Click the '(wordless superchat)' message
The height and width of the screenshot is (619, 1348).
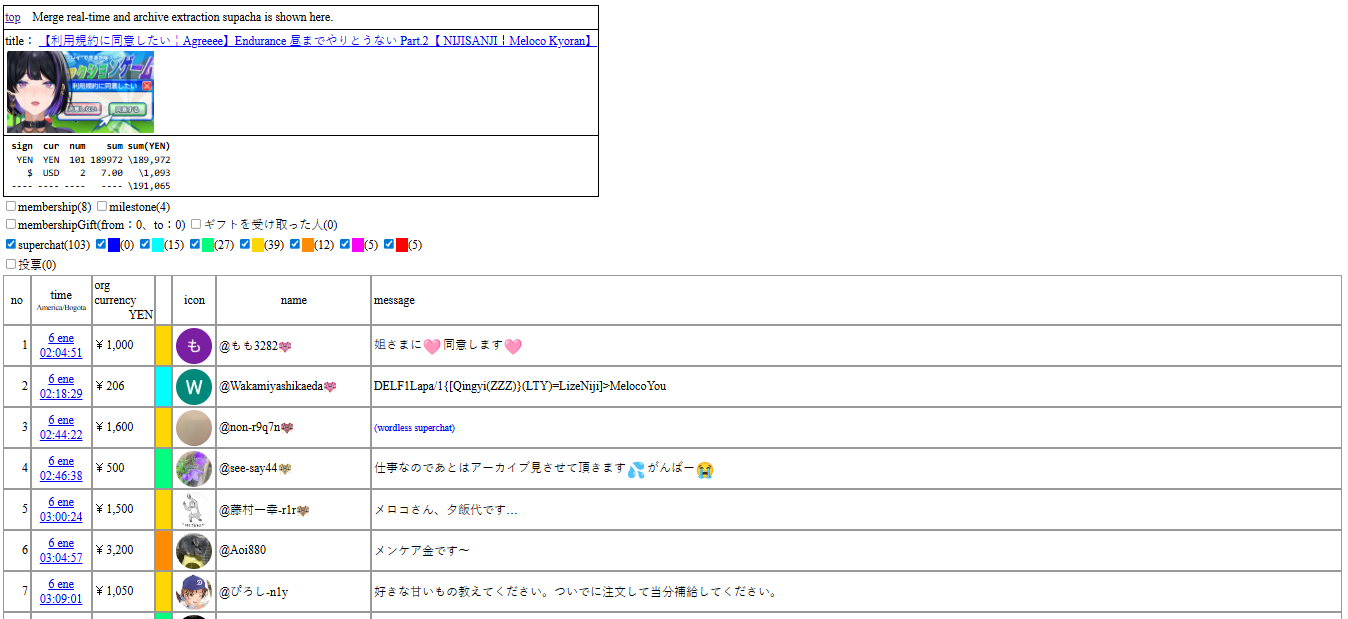pos(414,428)
